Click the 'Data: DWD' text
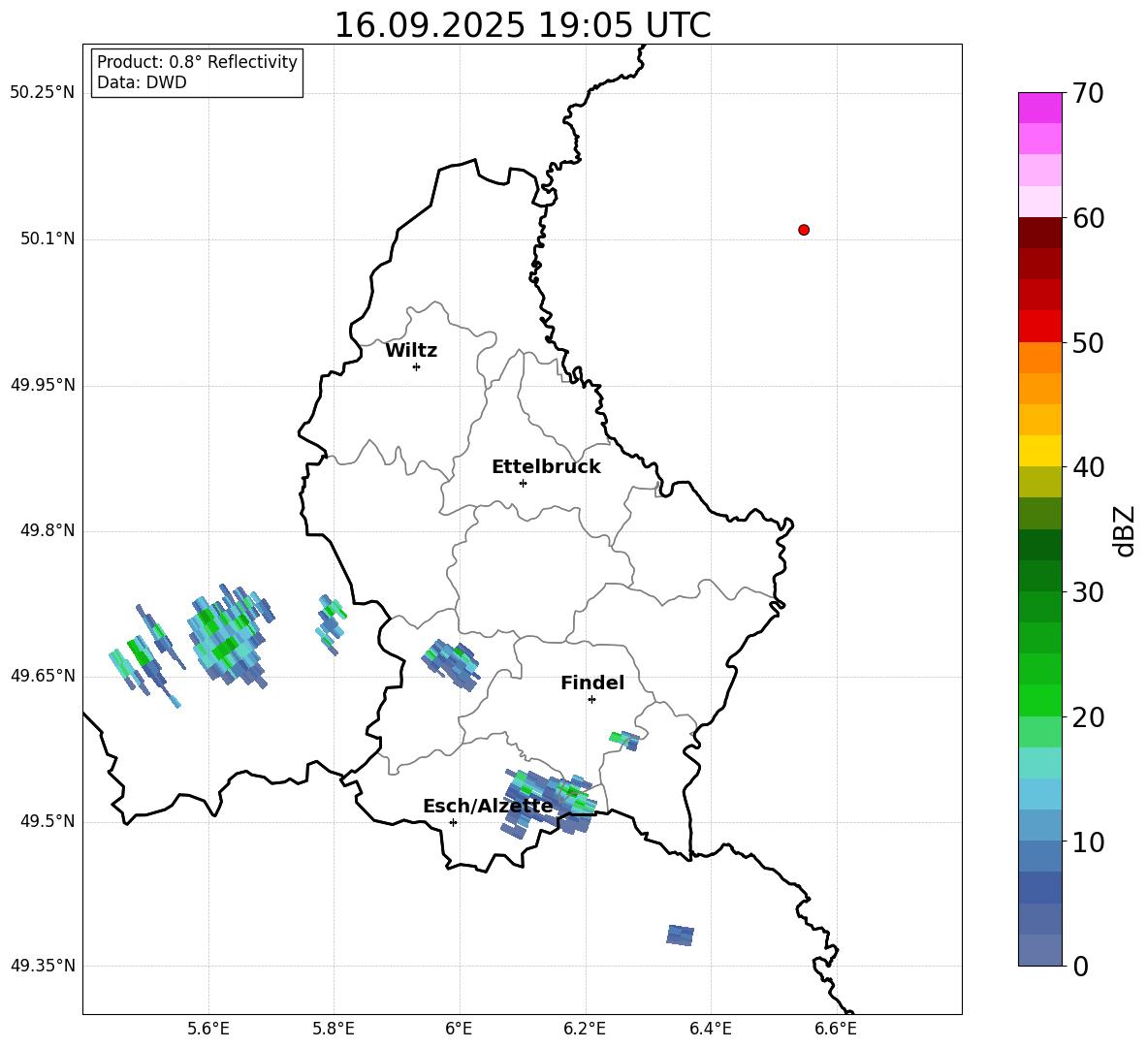The image size is (1148, 1048). [142, 82]
